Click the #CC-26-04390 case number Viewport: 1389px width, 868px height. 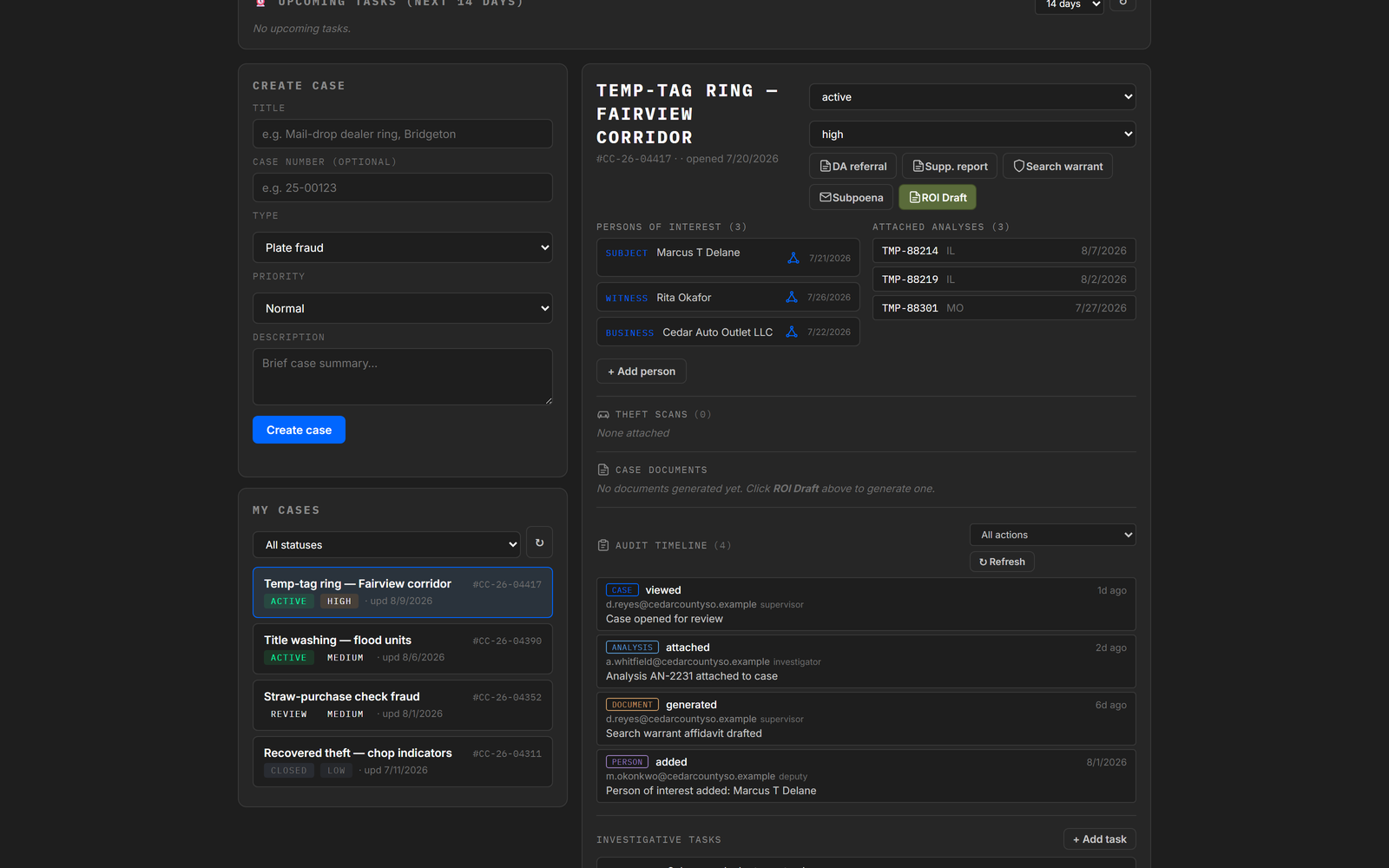pos(507,641)
